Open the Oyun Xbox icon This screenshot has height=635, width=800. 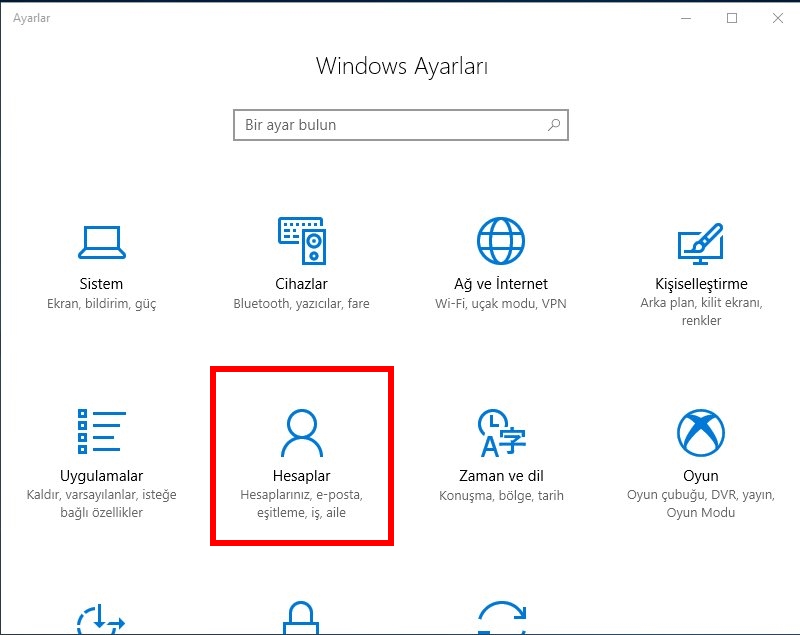point(701,433)
